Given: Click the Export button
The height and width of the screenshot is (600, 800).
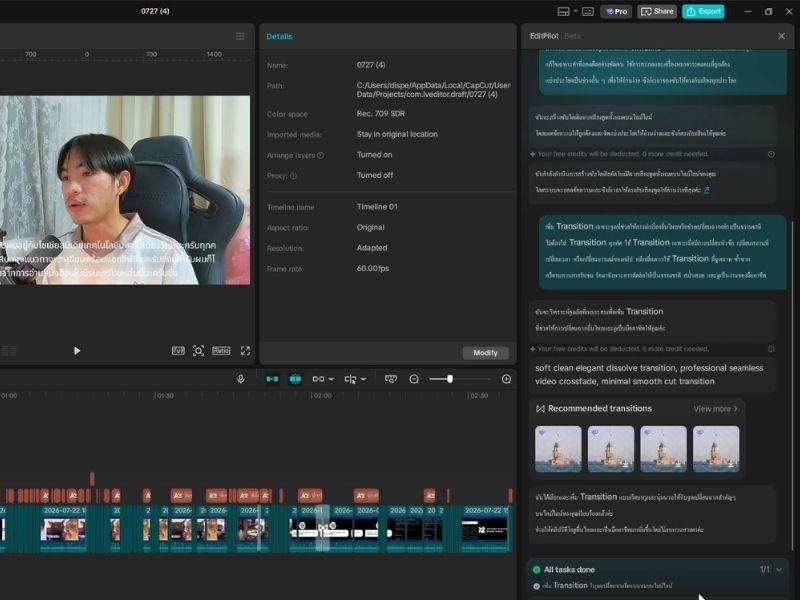Looking at the screenshot, I should (703, 11).
